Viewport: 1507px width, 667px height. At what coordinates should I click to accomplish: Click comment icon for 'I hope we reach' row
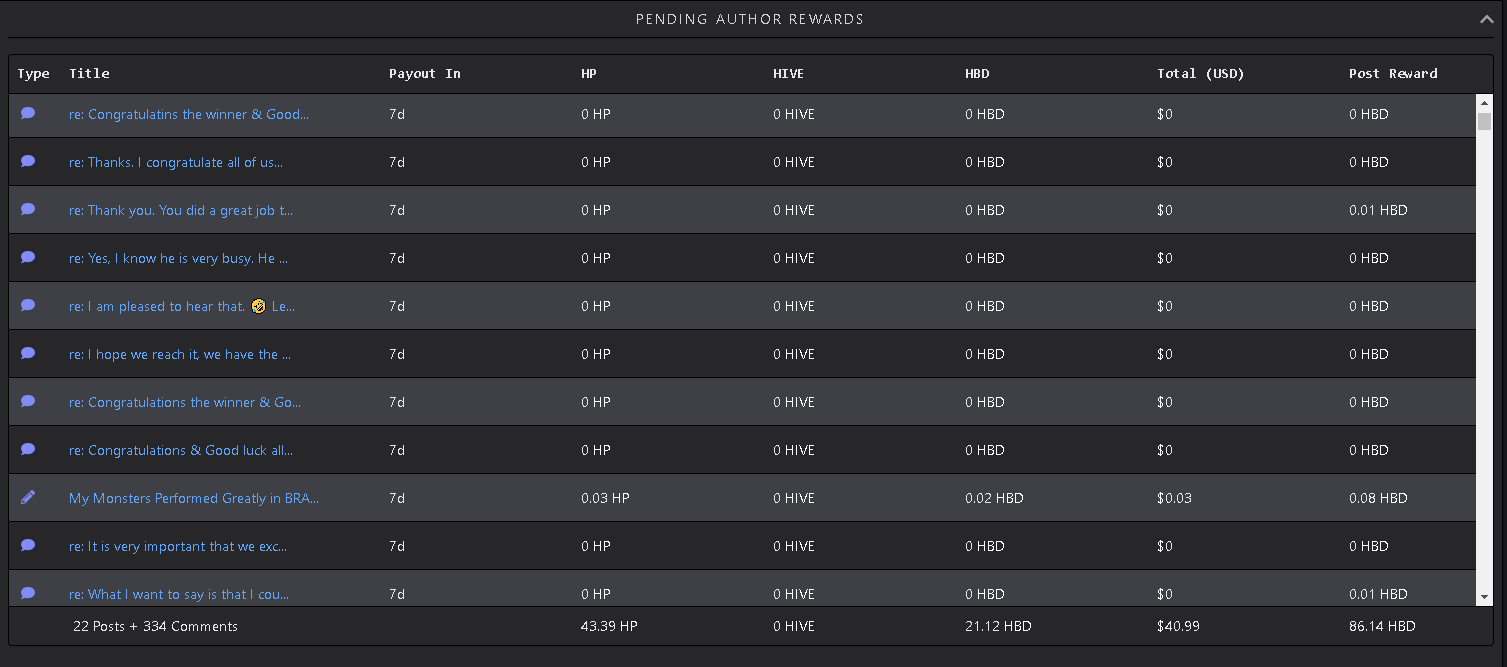coord(28,353)
